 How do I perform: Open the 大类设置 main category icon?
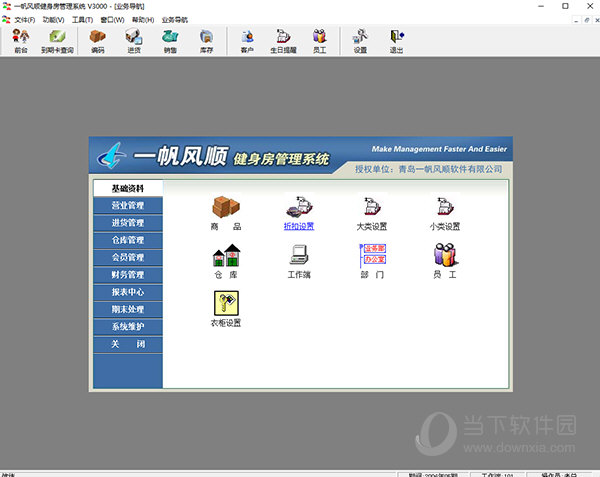click(372, 207)
